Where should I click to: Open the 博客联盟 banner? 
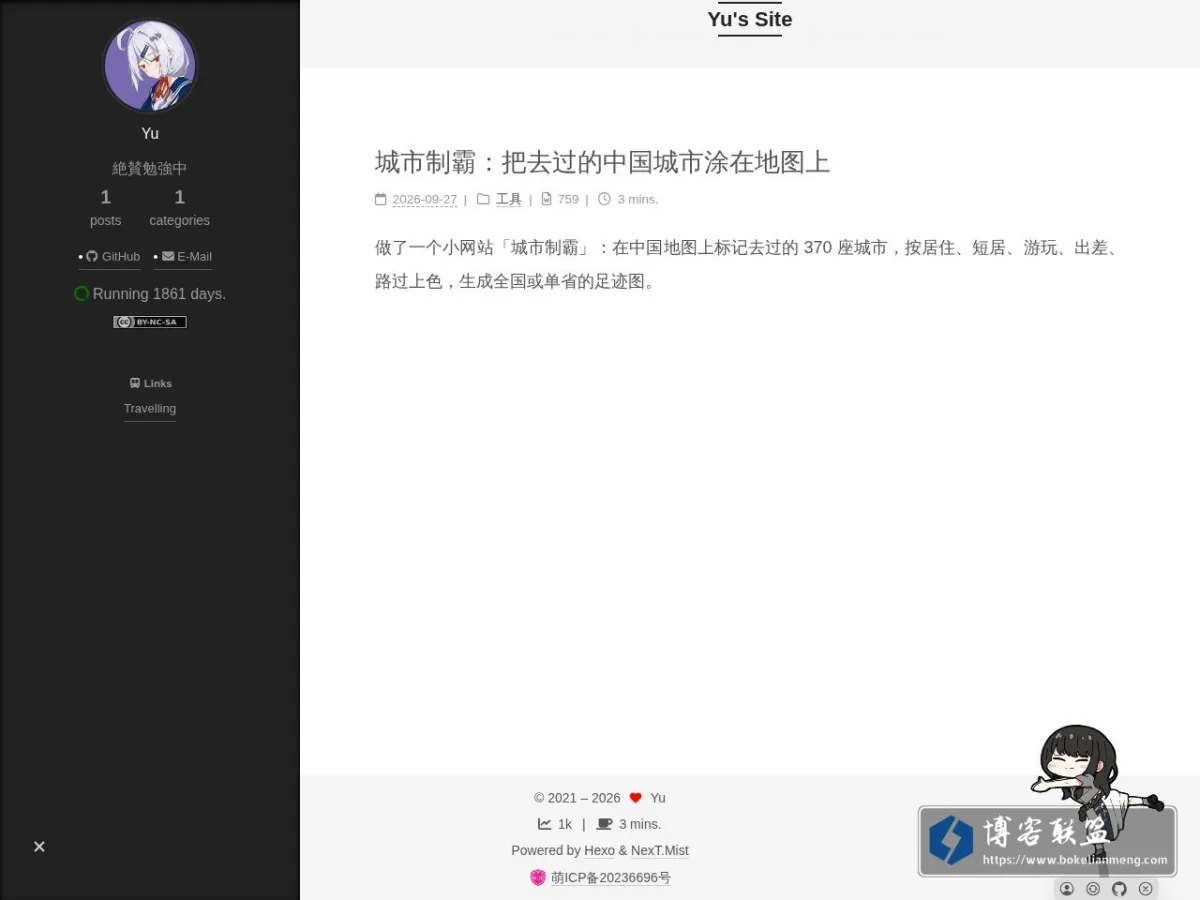pos(1047,841)
